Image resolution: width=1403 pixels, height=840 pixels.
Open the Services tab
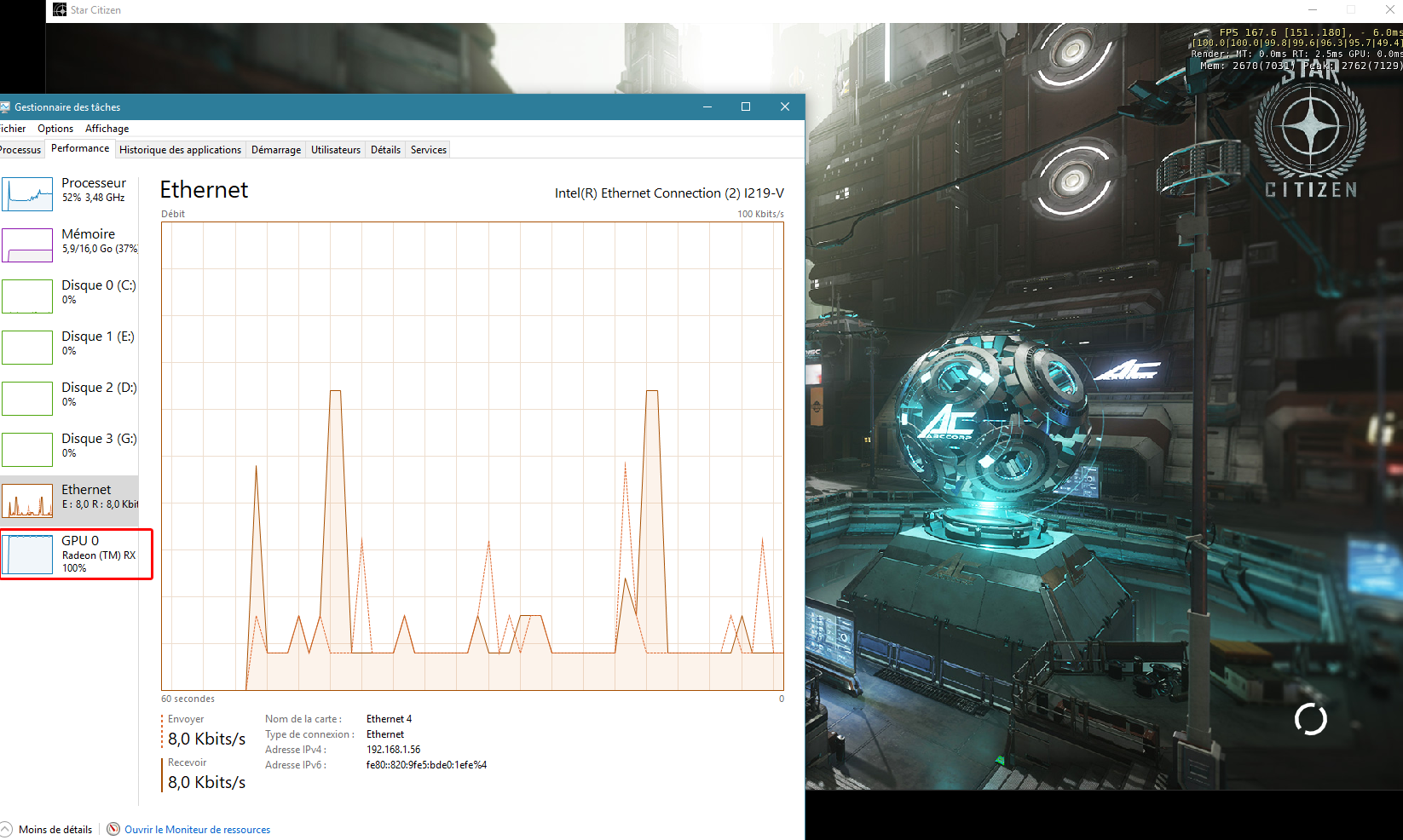click(428, 150)
